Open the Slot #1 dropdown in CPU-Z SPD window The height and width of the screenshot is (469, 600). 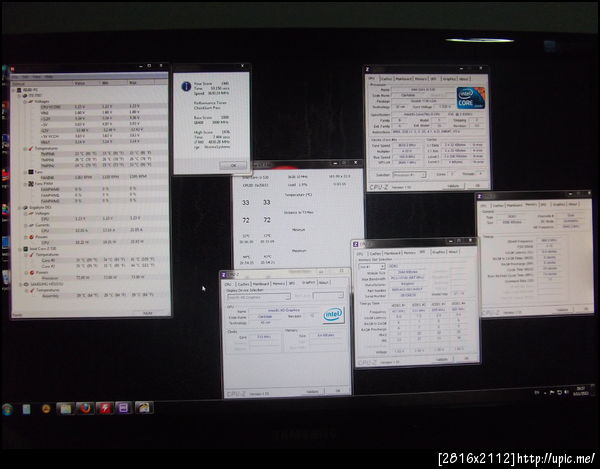pos(372,266)
